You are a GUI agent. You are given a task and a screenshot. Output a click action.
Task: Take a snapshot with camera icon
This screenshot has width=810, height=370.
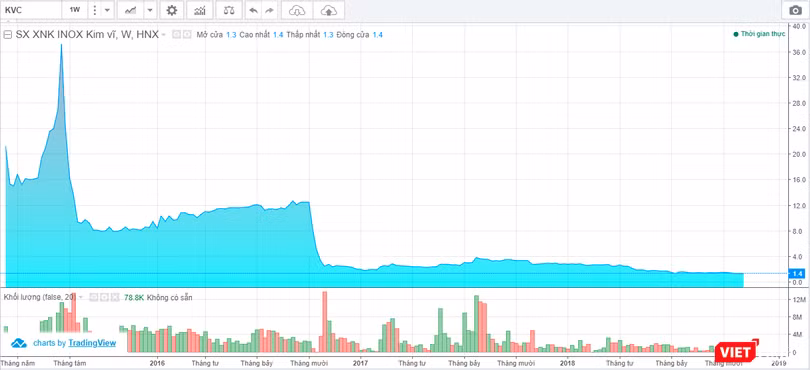(x=796, y=10)
